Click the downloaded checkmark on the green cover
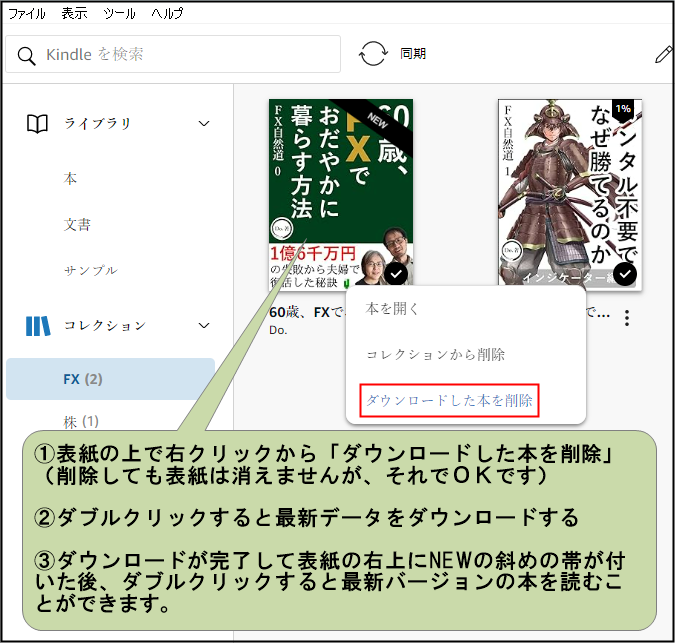The width and height of the screenshot is (675, 643). coord(396,274)
